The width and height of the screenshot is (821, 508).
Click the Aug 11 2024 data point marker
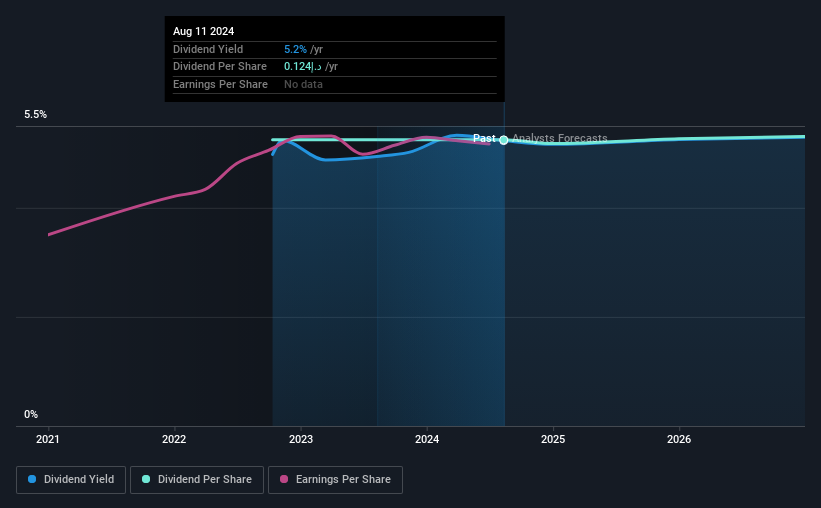coord(504,140)
